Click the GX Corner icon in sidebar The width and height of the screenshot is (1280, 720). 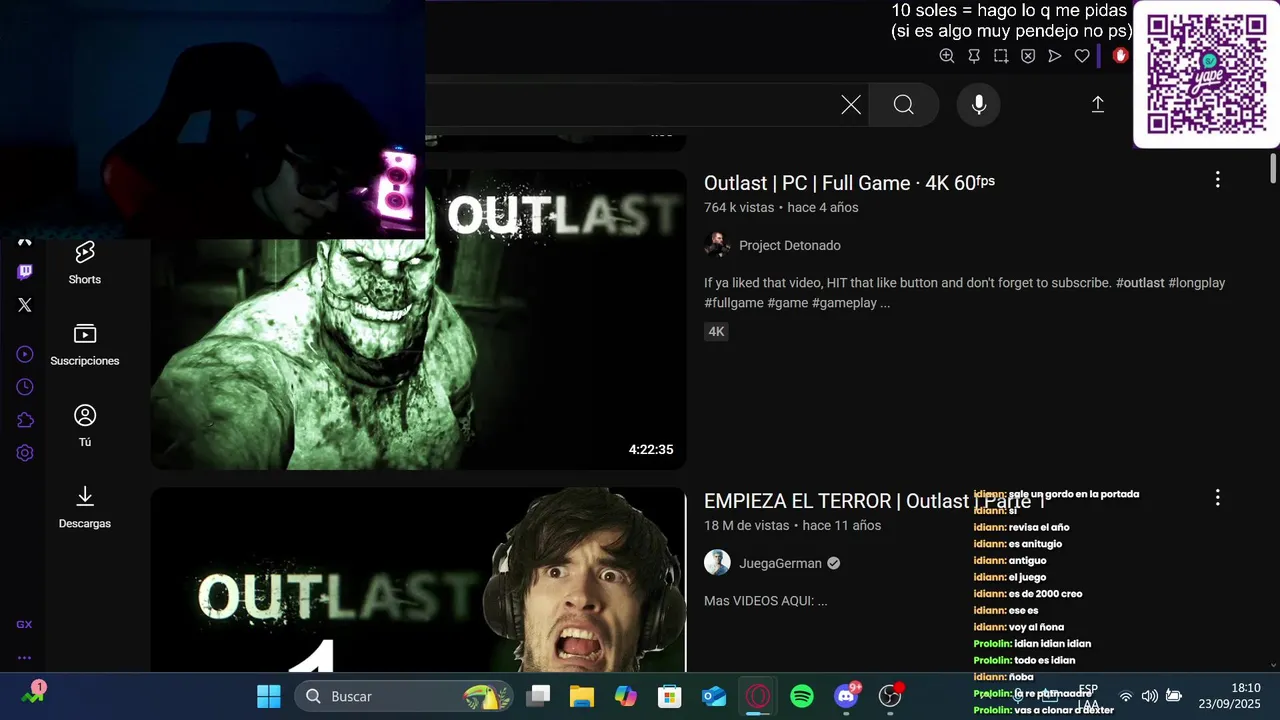(24, 624)
